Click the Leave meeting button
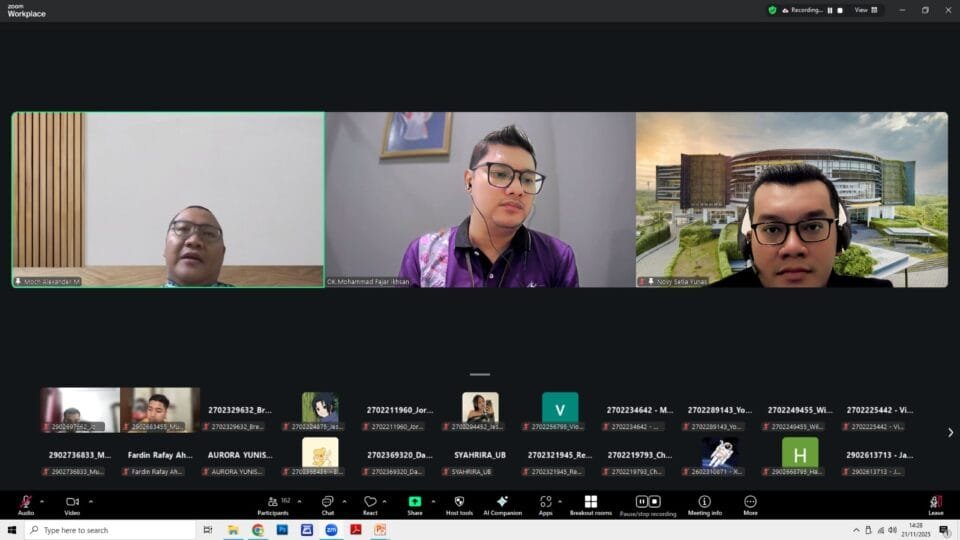960x540 pixels. (935, 502)
